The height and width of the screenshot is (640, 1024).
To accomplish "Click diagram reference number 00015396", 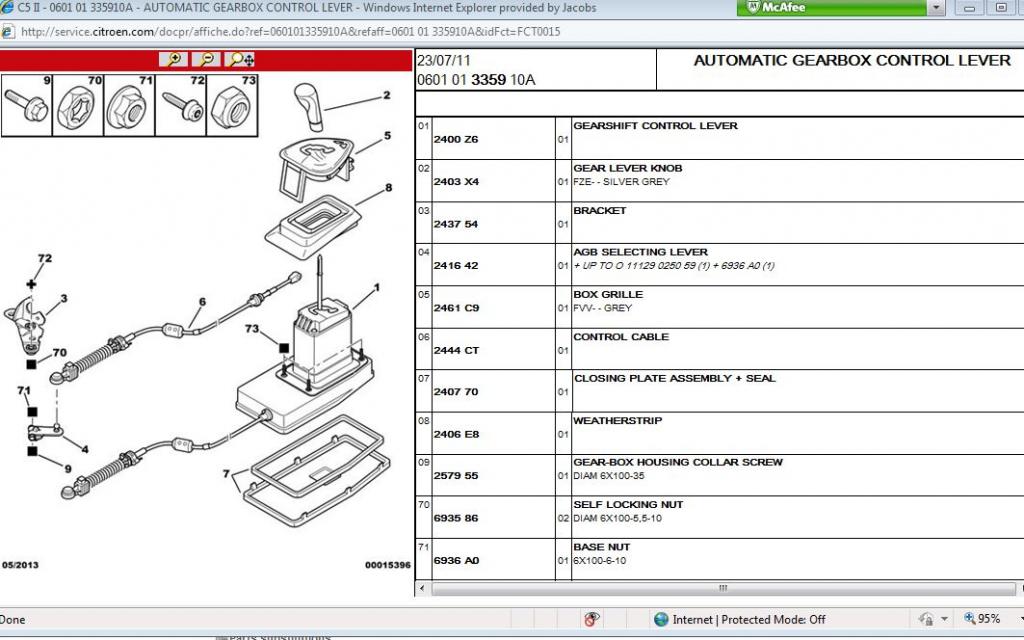I will tap(388, 565).
